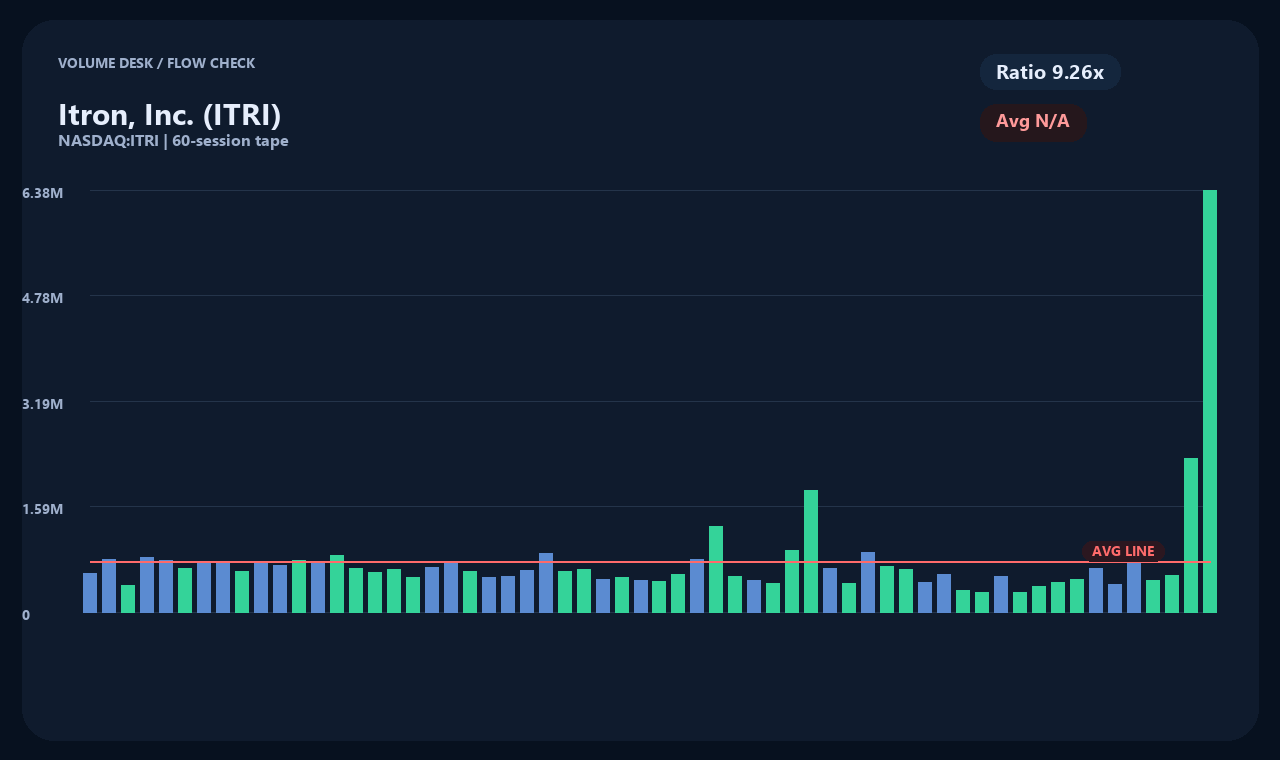Image resolution: width=1280 pixels, height=760 pixels.
Task: Click the VOLUME DESK / FLOW CHECK header
Action: click(x=156, y=63)
